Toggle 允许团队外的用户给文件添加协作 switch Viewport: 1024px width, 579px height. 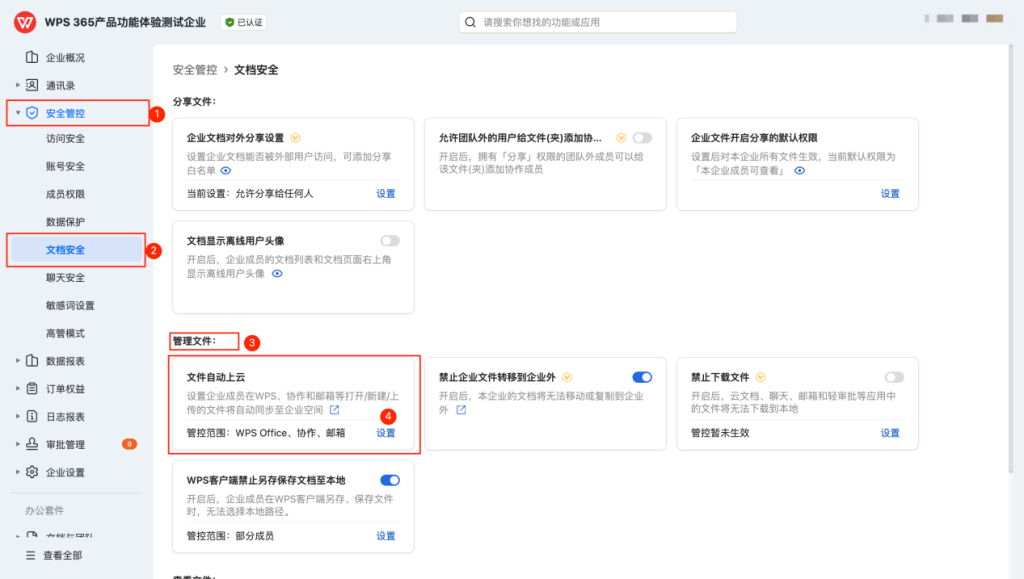click(x=642, y=138)
